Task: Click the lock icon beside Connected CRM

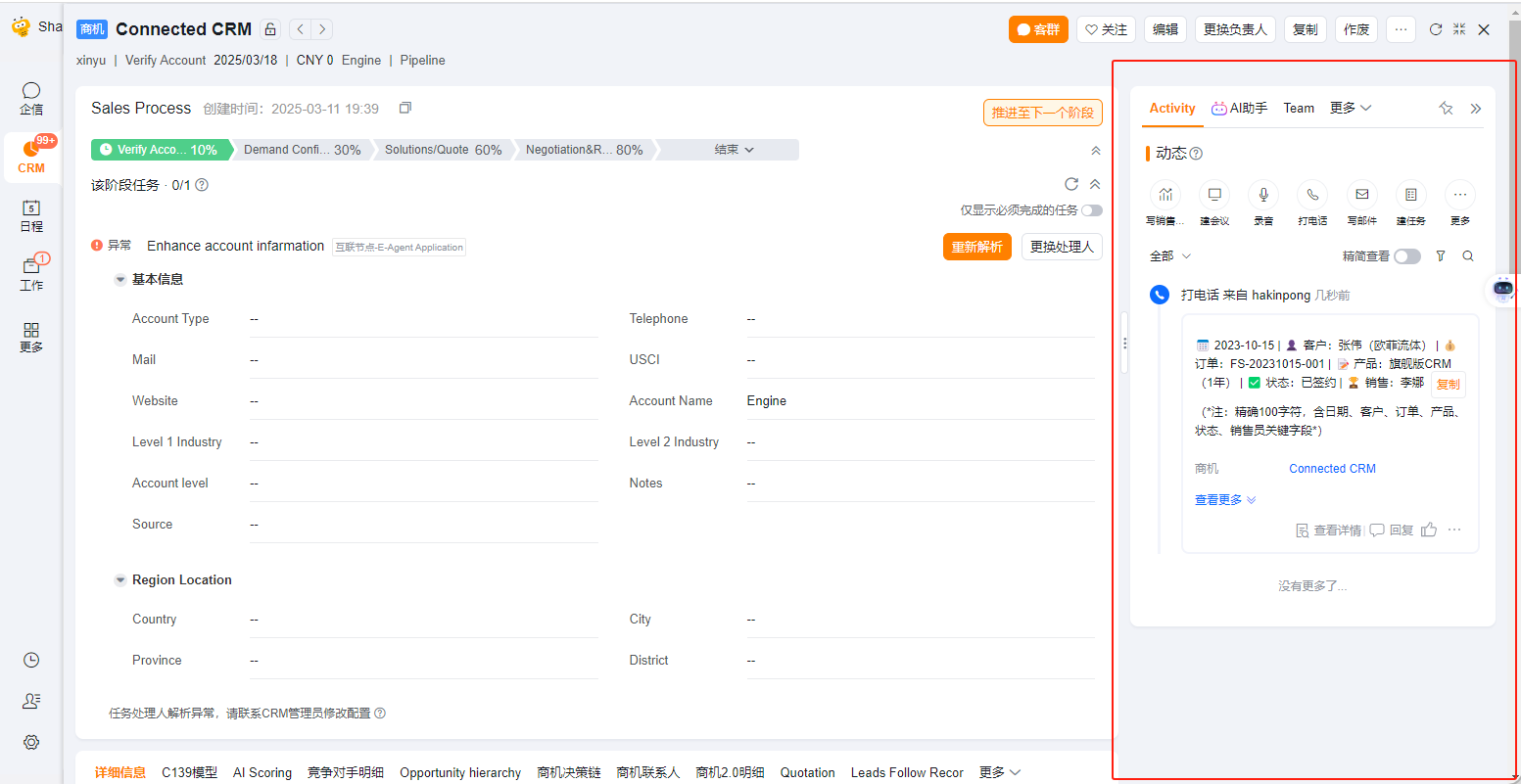Action: coord(270,29)
